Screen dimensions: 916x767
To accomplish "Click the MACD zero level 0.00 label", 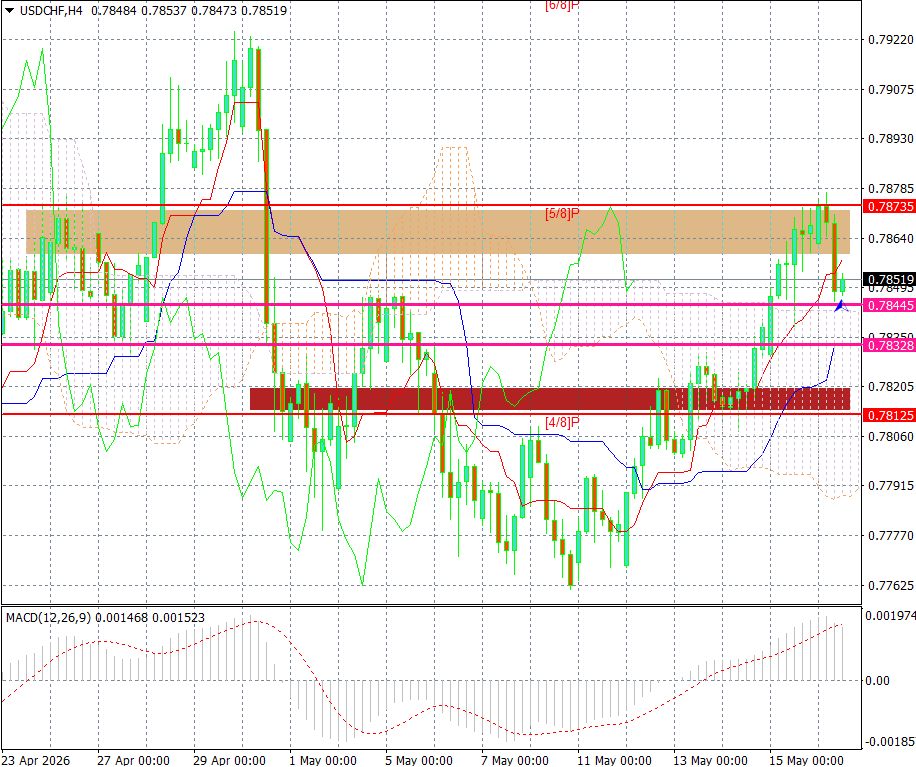I will pos(877,681).
